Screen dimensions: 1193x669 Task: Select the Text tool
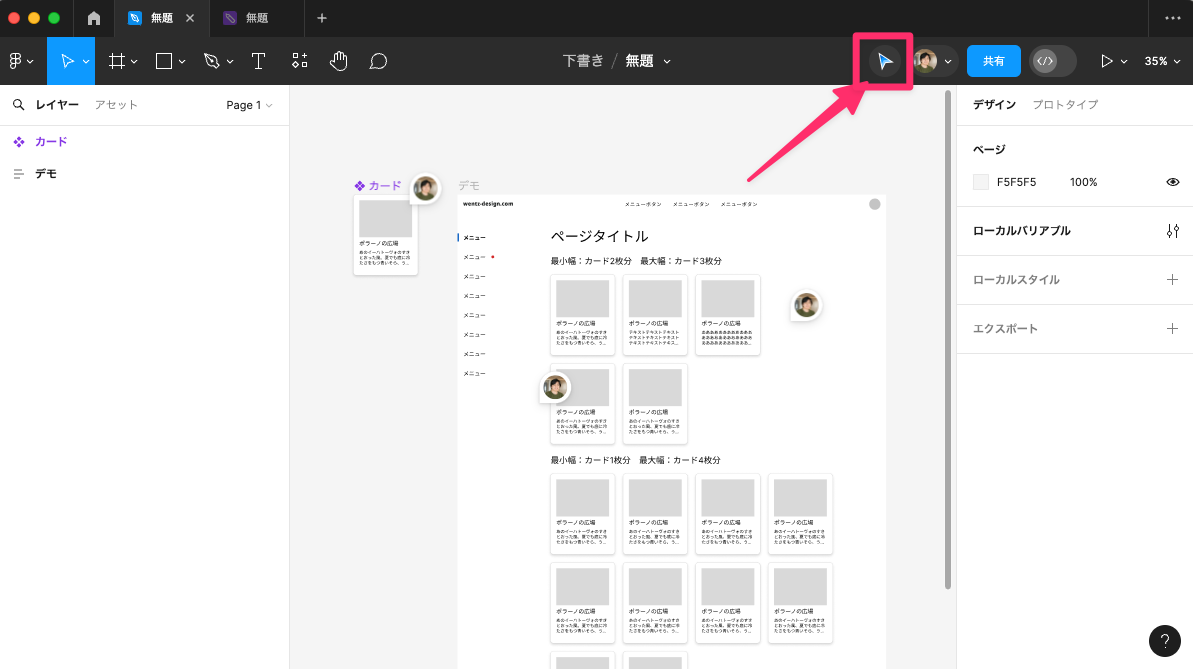click(258, 61)
